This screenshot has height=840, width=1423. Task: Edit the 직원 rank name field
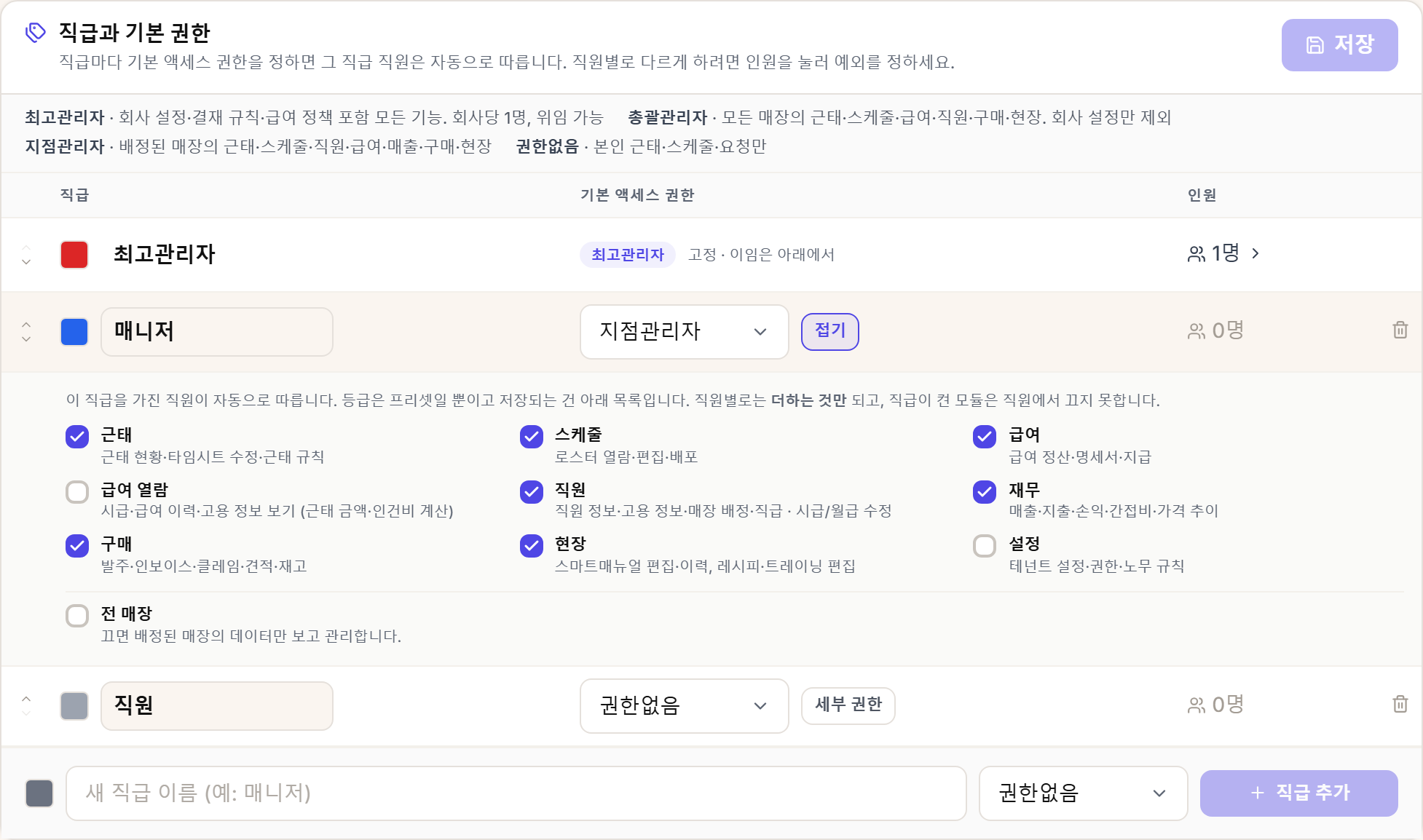pyautogui.click(x=217, y=706)
